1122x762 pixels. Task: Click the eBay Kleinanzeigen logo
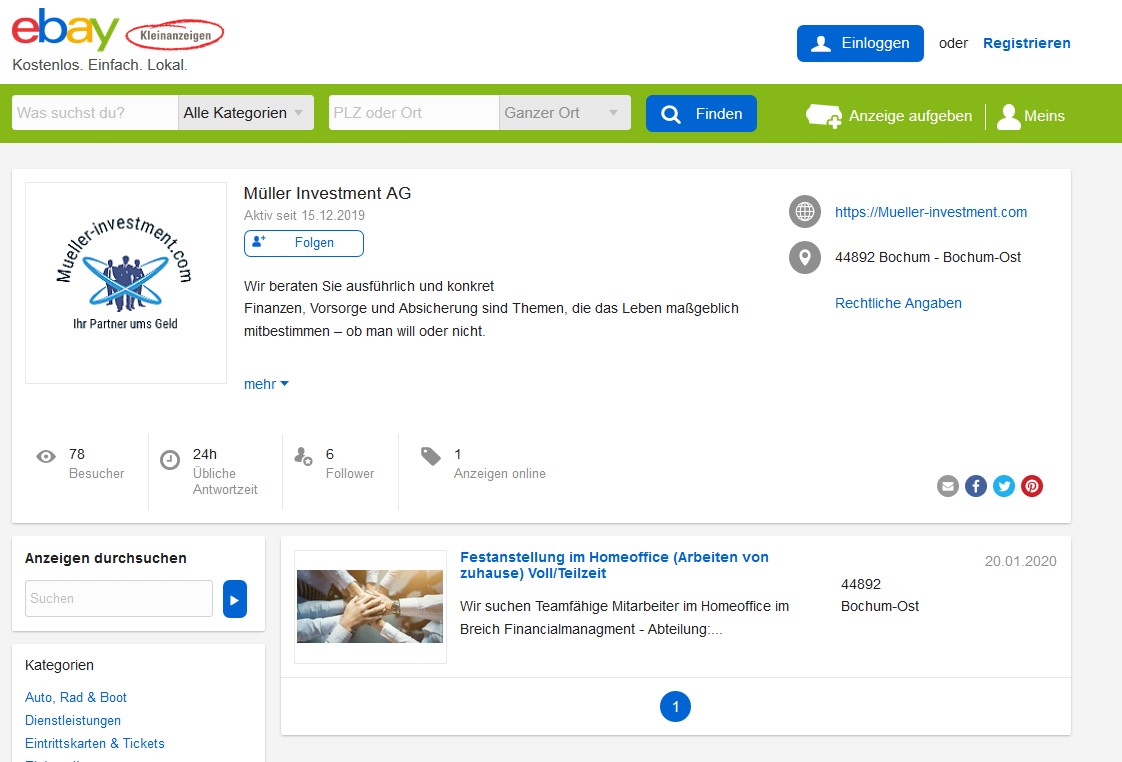[x=118, y=31]
